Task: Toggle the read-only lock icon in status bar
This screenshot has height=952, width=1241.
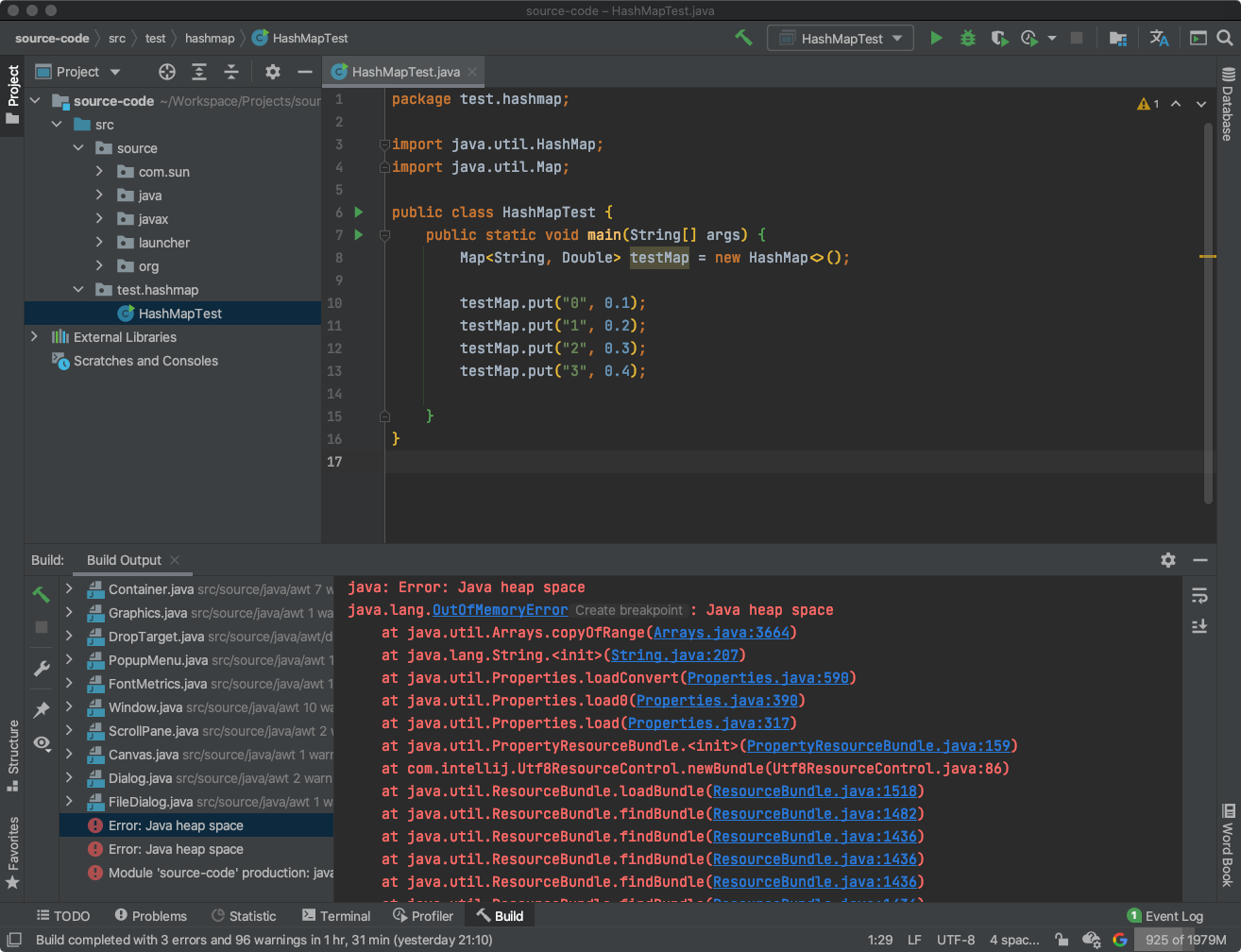Action: coord(1062,940)
